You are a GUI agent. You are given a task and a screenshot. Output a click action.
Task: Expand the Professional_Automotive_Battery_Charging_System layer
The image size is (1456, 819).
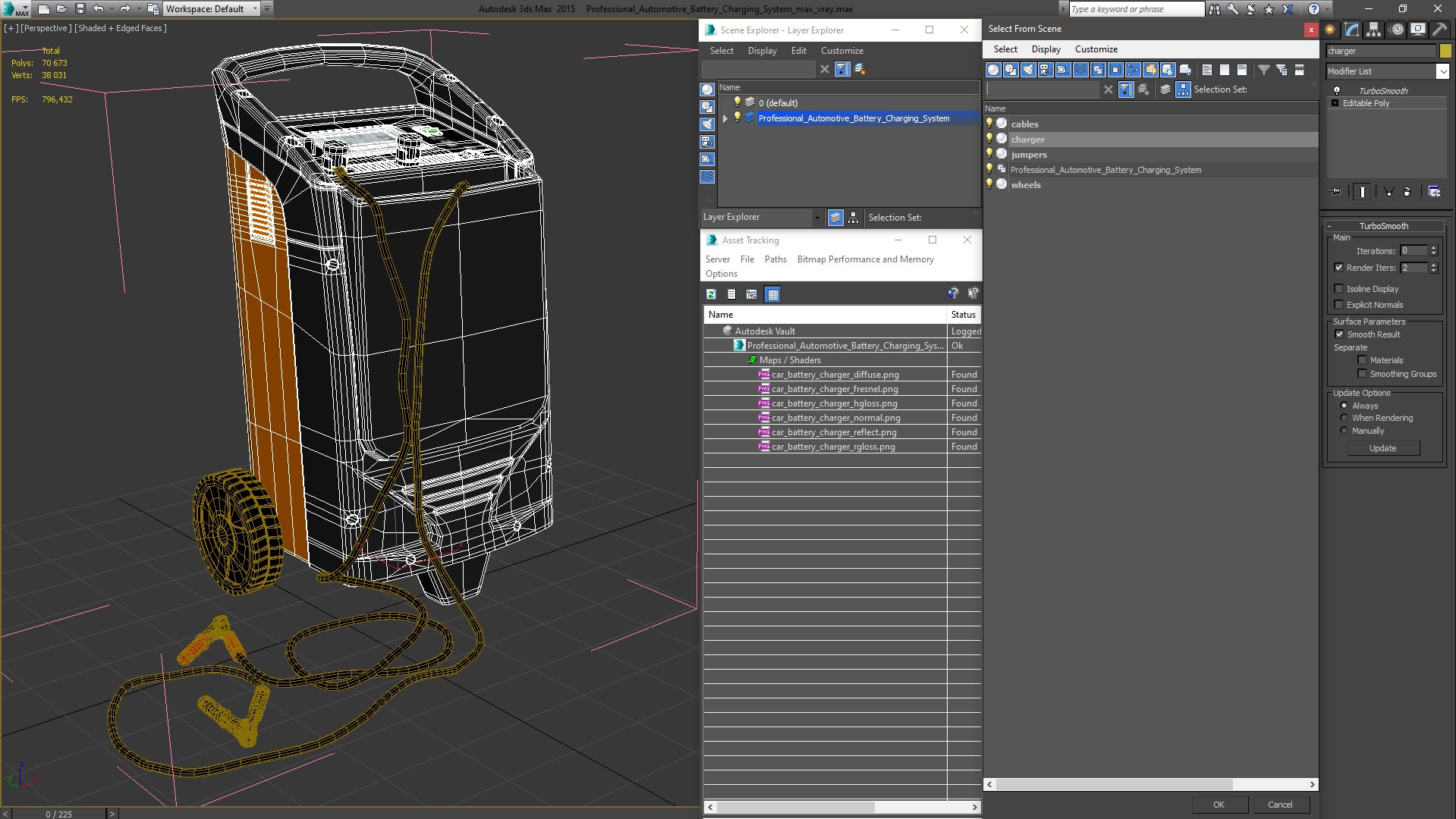pyautogui.click(x=725, y=118)
